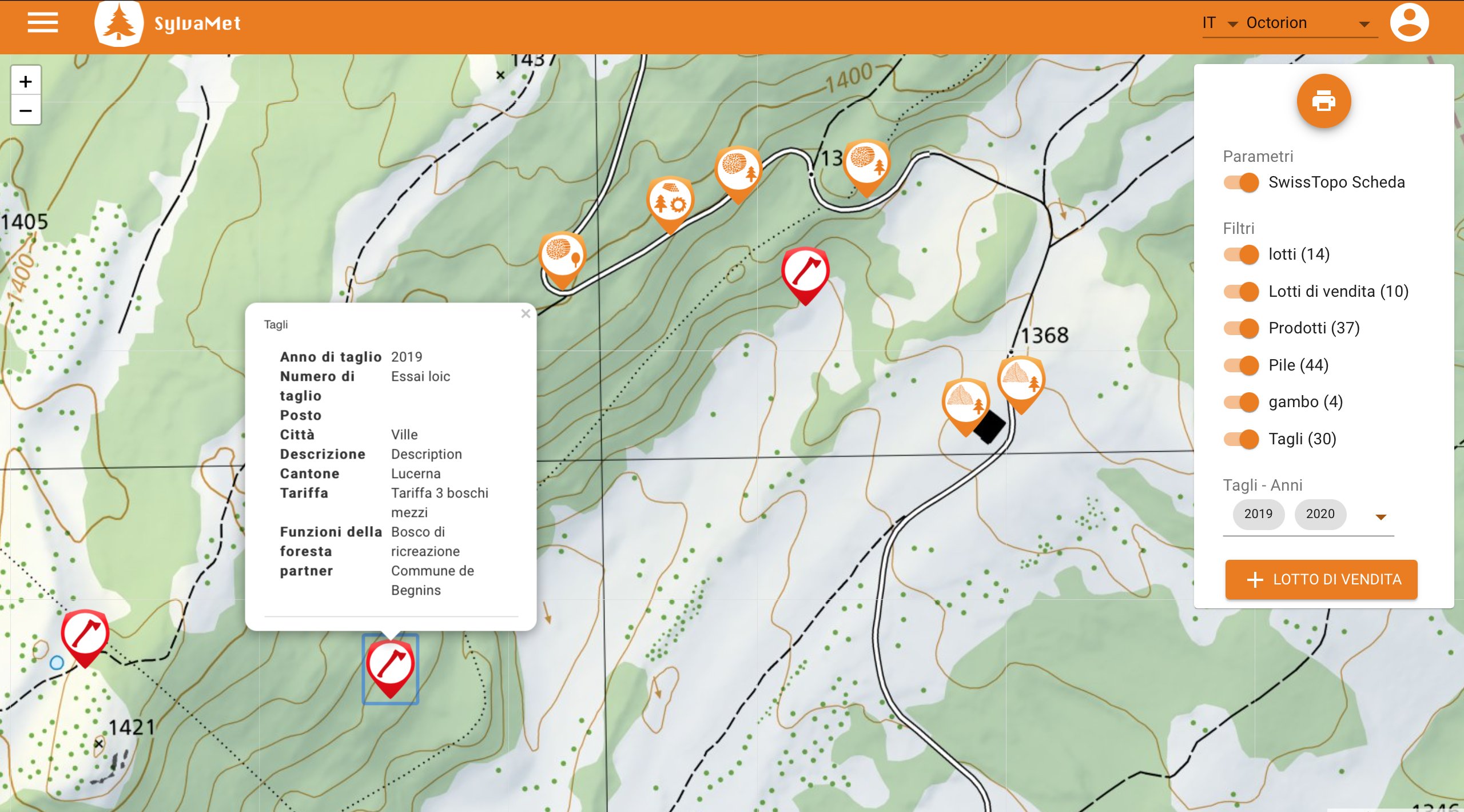This screenshot has width=1464, height=812.
Task: Toggle the Prodotti (37) filter
Action: pos(1241,328)
